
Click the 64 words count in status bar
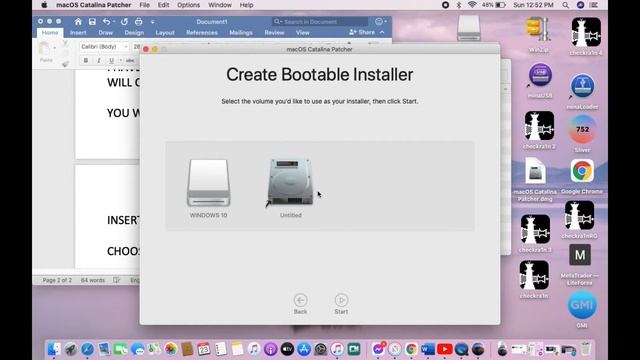click(x=93, y=280)
